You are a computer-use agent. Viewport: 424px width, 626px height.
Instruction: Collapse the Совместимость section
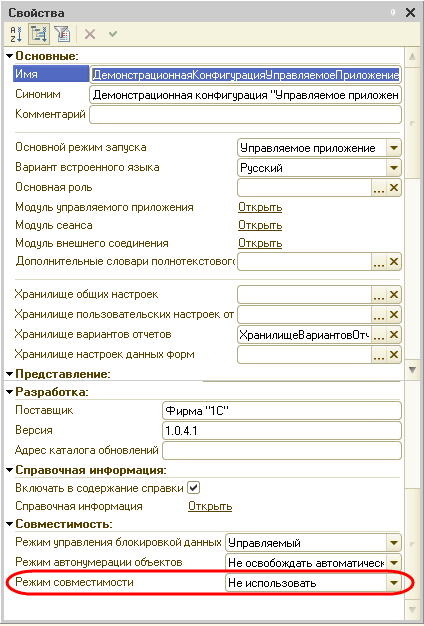click(10, 524)
